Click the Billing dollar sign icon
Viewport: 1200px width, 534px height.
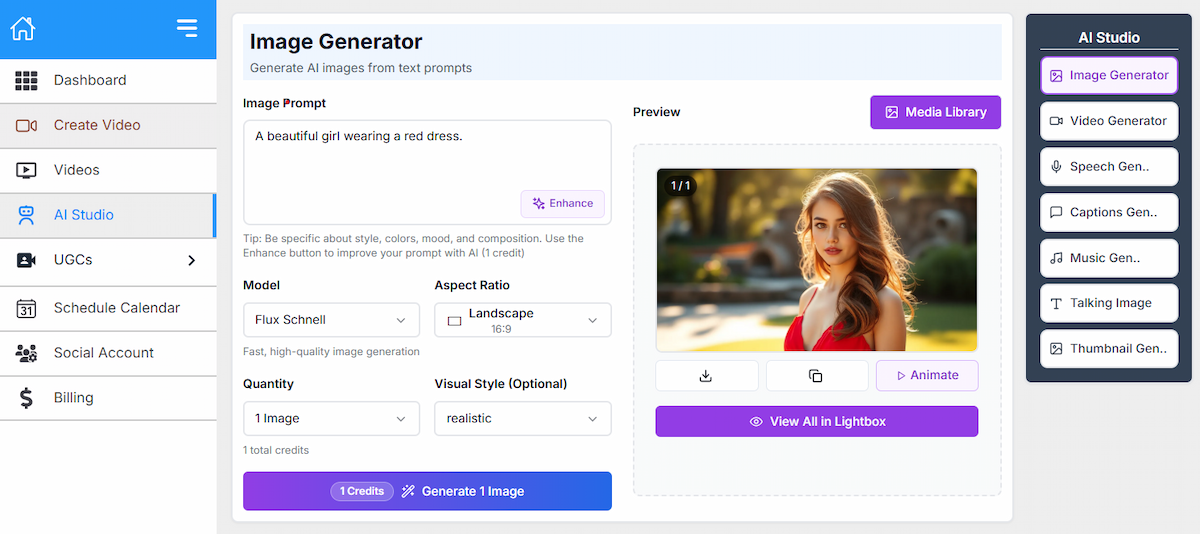coord(26,398)
